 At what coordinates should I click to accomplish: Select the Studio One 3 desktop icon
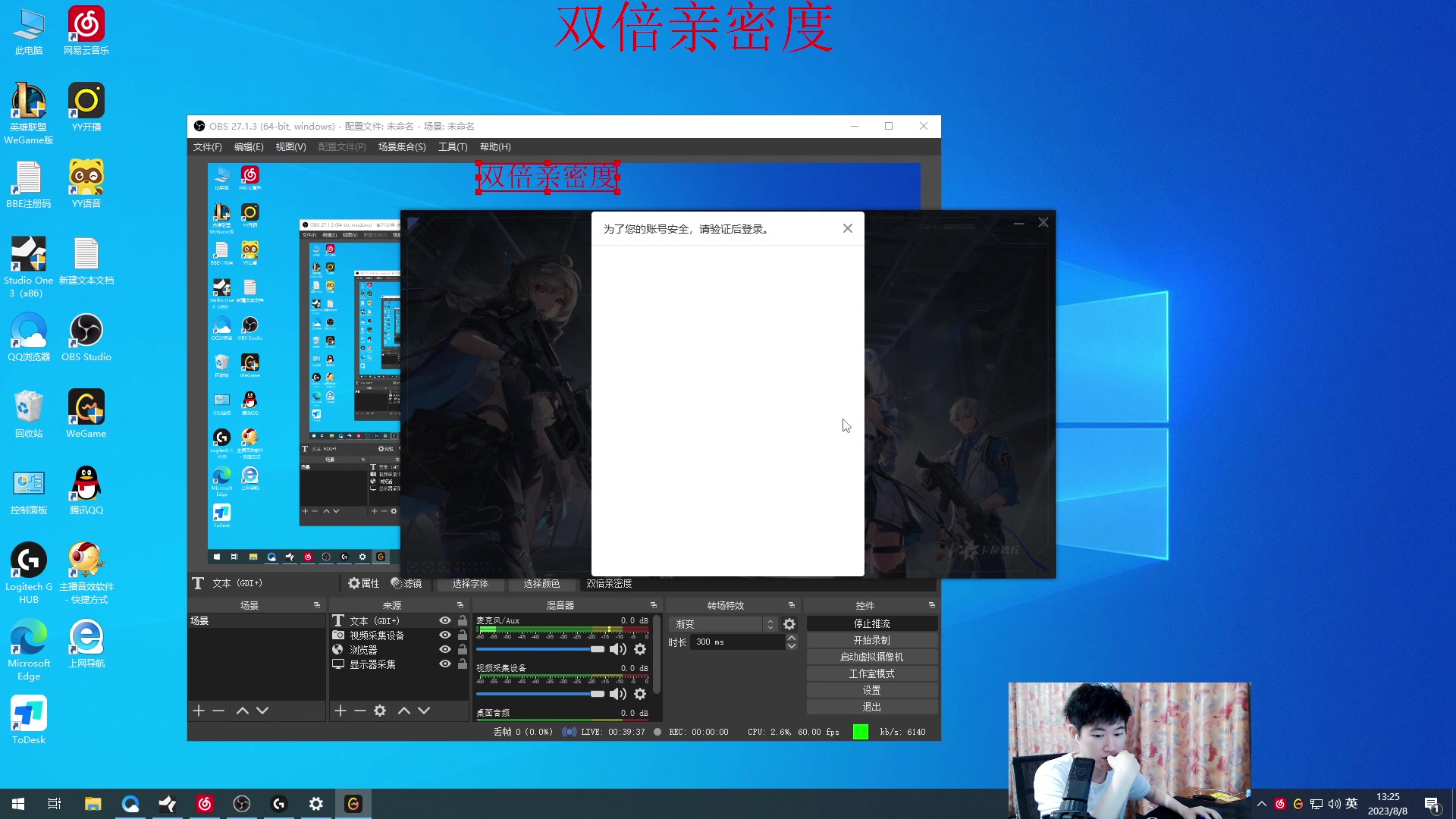click(29, 266)
